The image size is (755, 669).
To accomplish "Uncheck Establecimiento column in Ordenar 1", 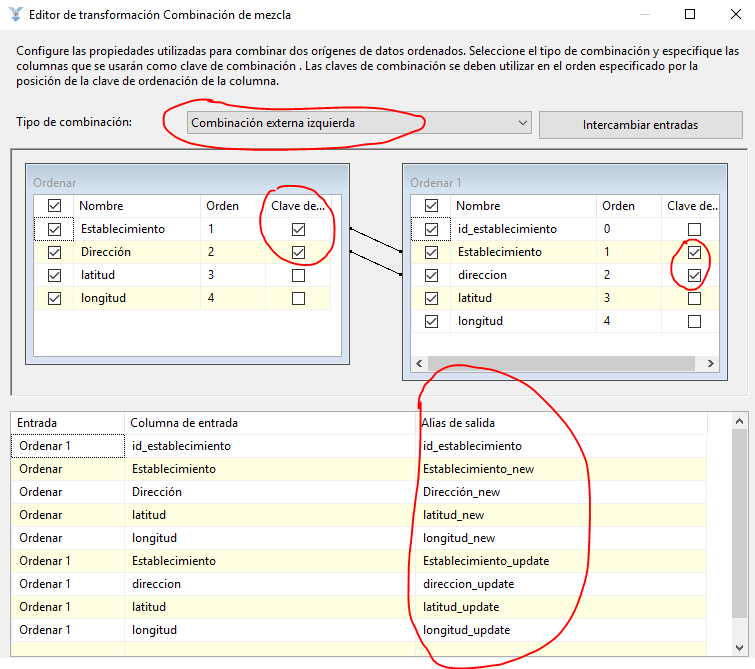I will [431, 252].
